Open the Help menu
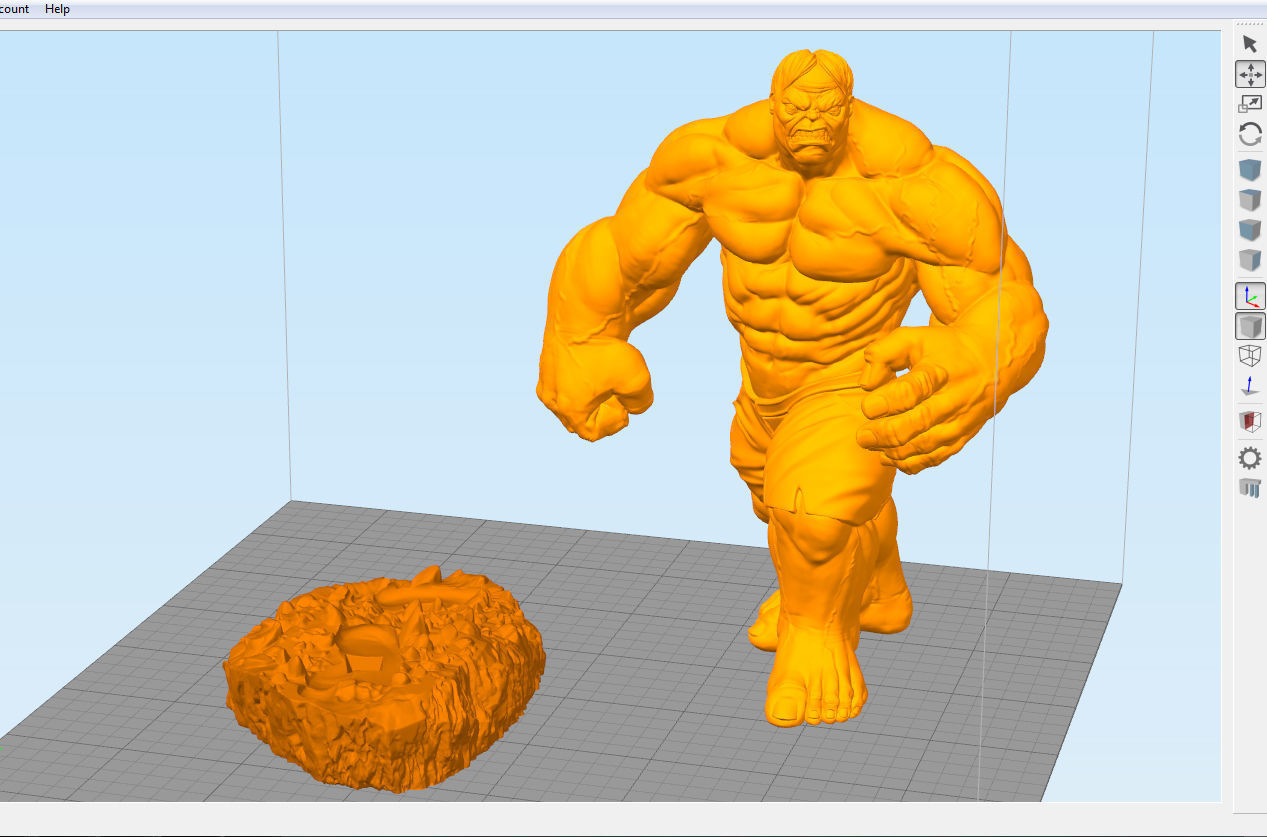Screen dimensions: 1267x837 point(57,9)
